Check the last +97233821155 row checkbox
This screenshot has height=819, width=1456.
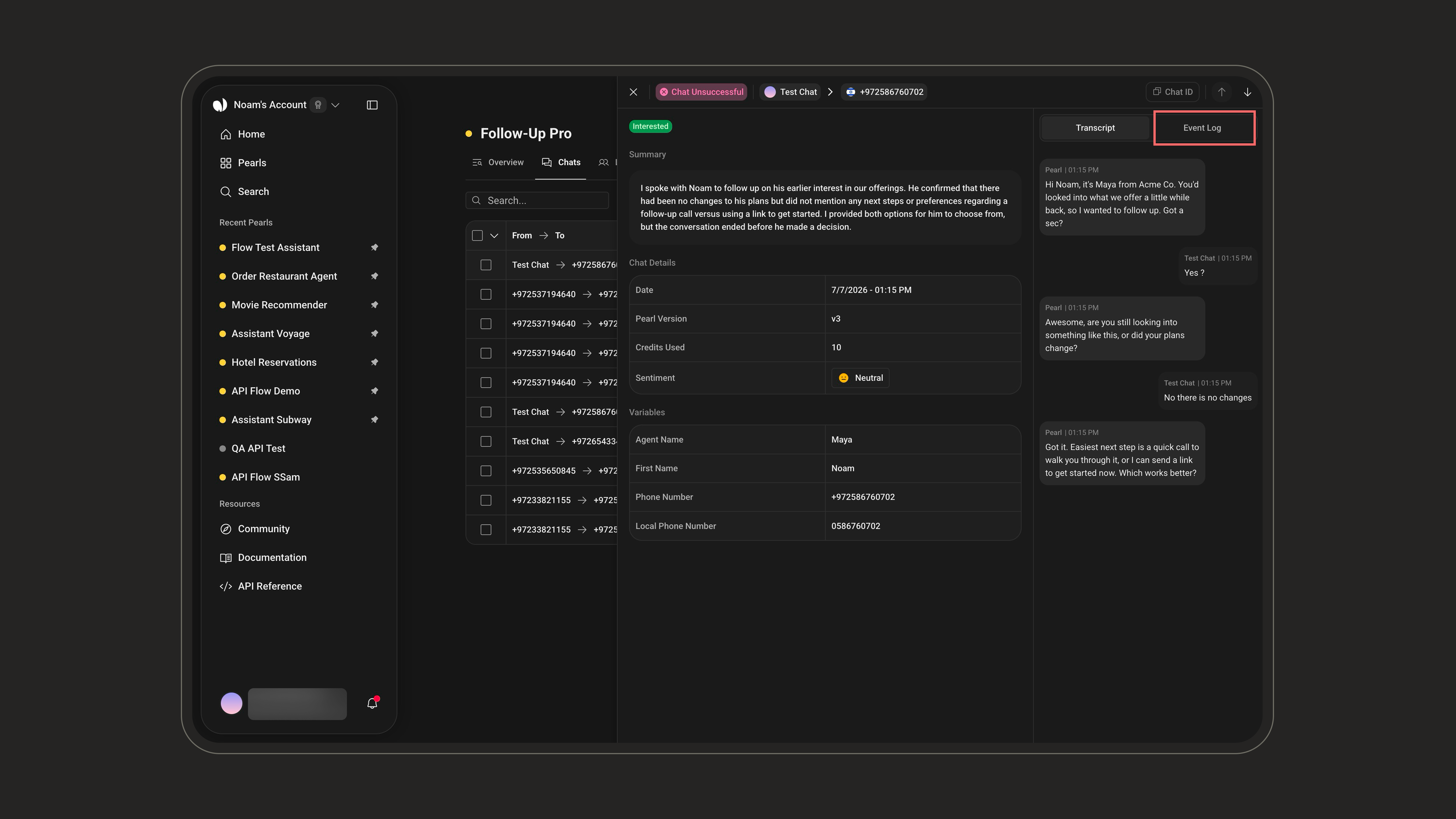[486, 530]
